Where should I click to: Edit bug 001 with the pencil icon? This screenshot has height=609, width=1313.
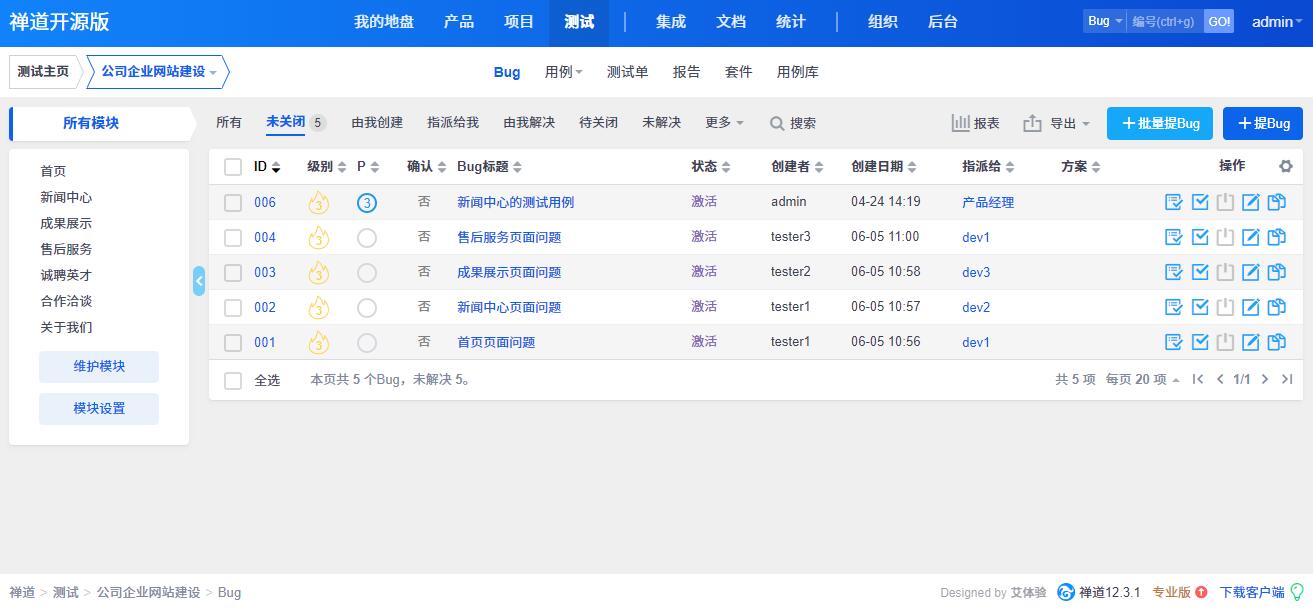coord(1250,341)
